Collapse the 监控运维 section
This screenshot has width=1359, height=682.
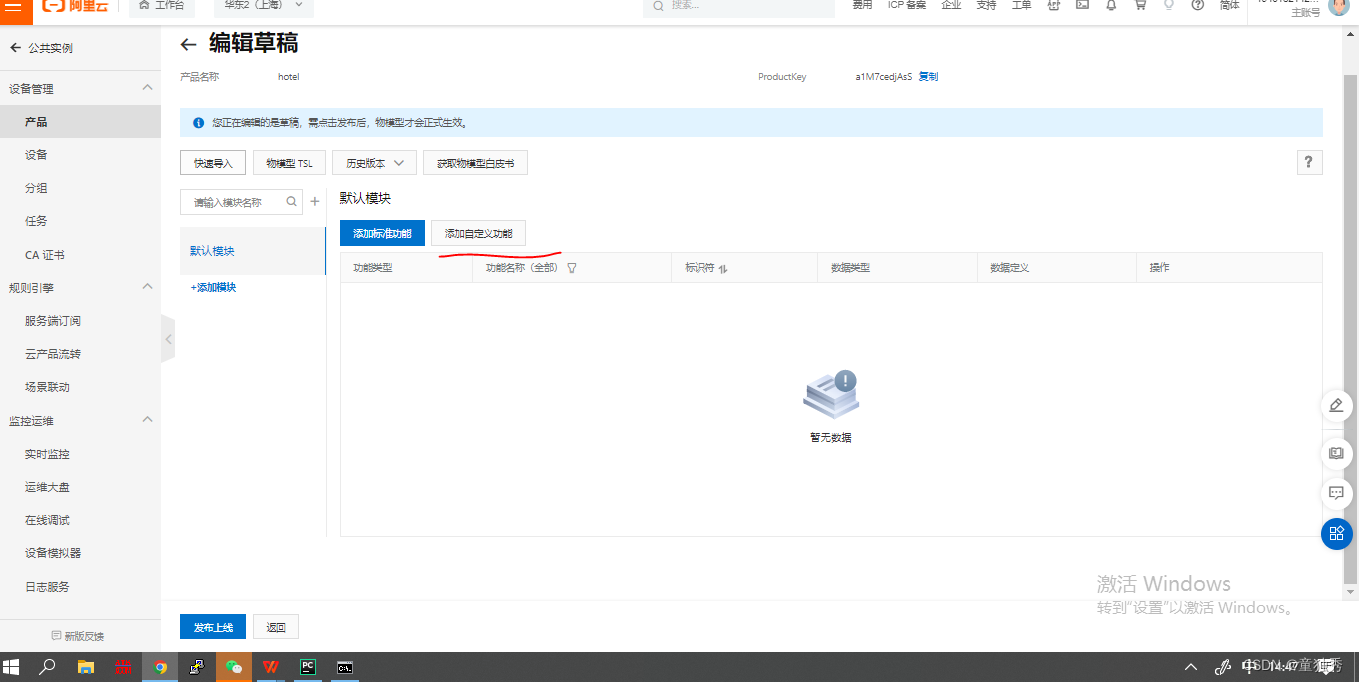147,420
